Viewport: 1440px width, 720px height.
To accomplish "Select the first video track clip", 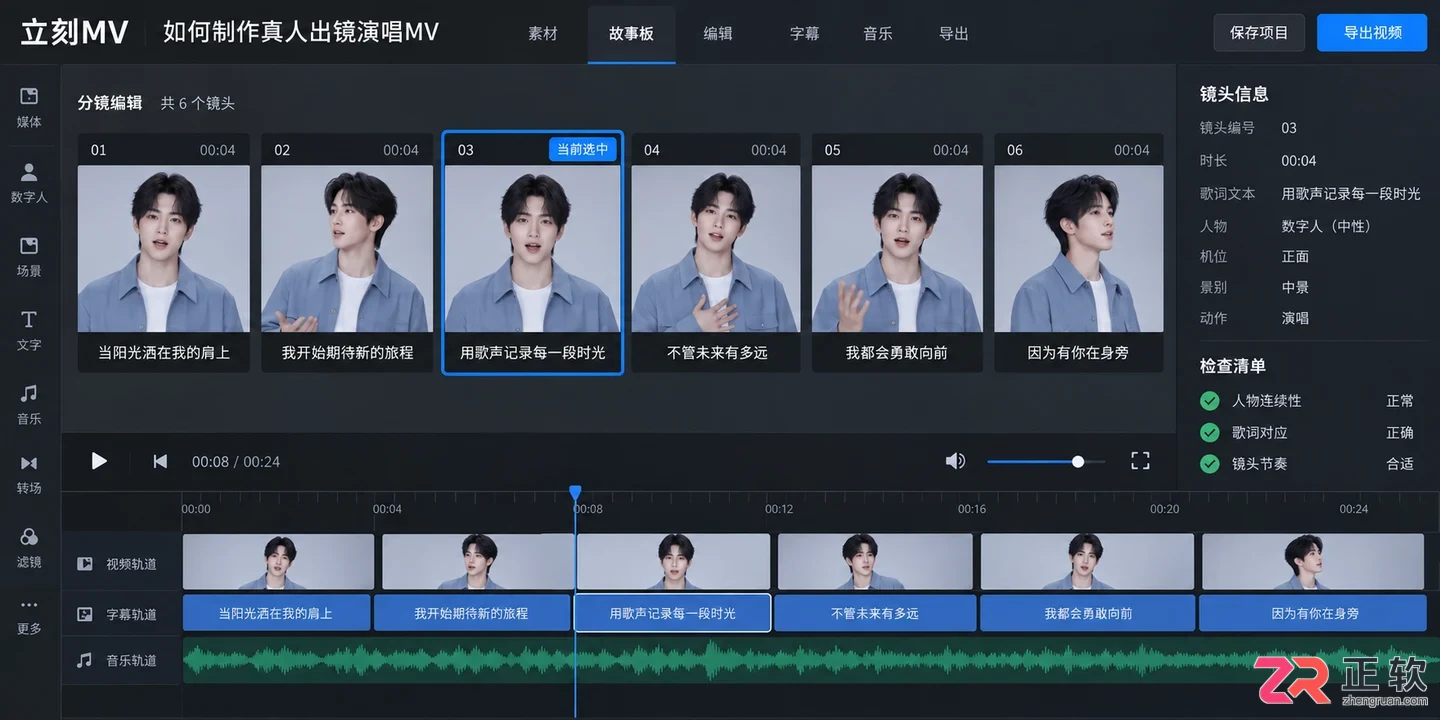I will click(278, 561).
